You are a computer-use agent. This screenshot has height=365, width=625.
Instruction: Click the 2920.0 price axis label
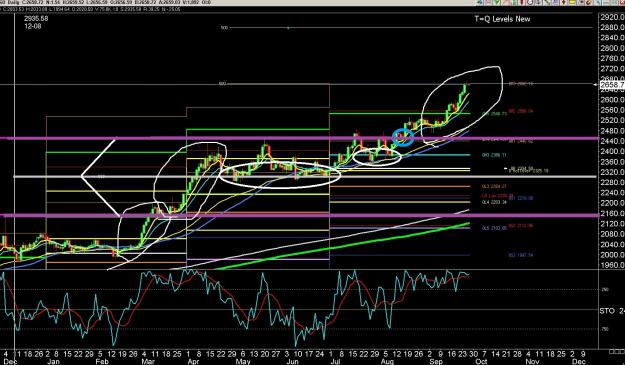(x=612, y=17)
